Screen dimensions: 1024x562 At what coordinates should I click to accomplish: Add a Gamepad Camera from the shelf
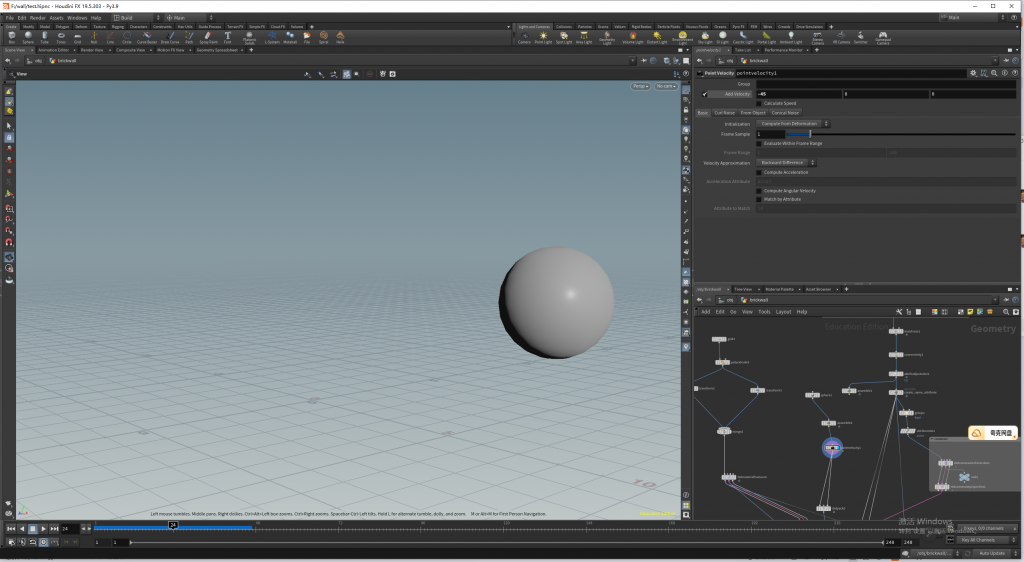(883, 38)
